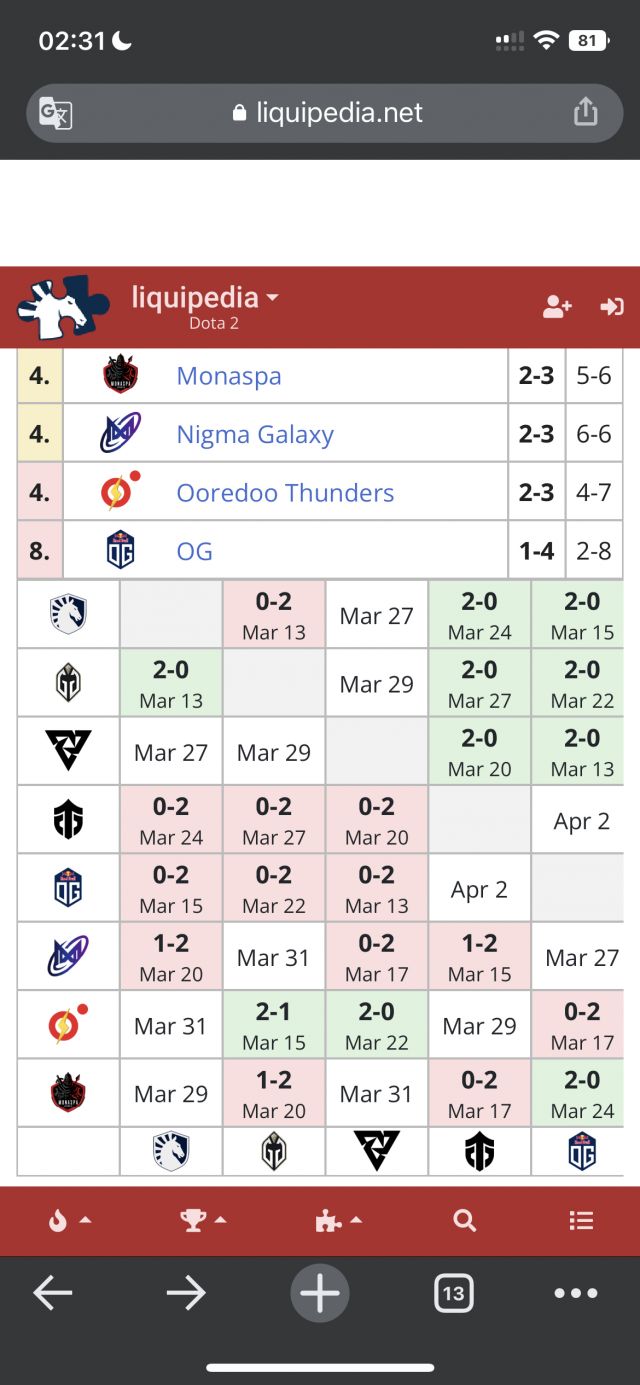Tap the browser translate icon

pyautogui.click(x=55, y=113)
